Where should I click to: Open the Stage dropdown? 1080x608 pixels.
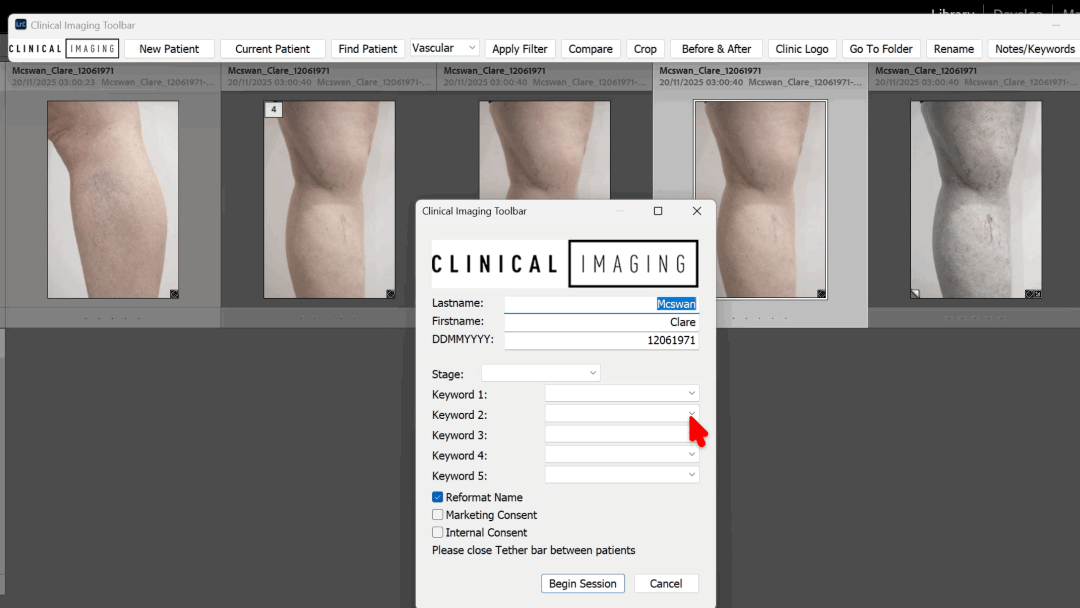coord(541,373)
